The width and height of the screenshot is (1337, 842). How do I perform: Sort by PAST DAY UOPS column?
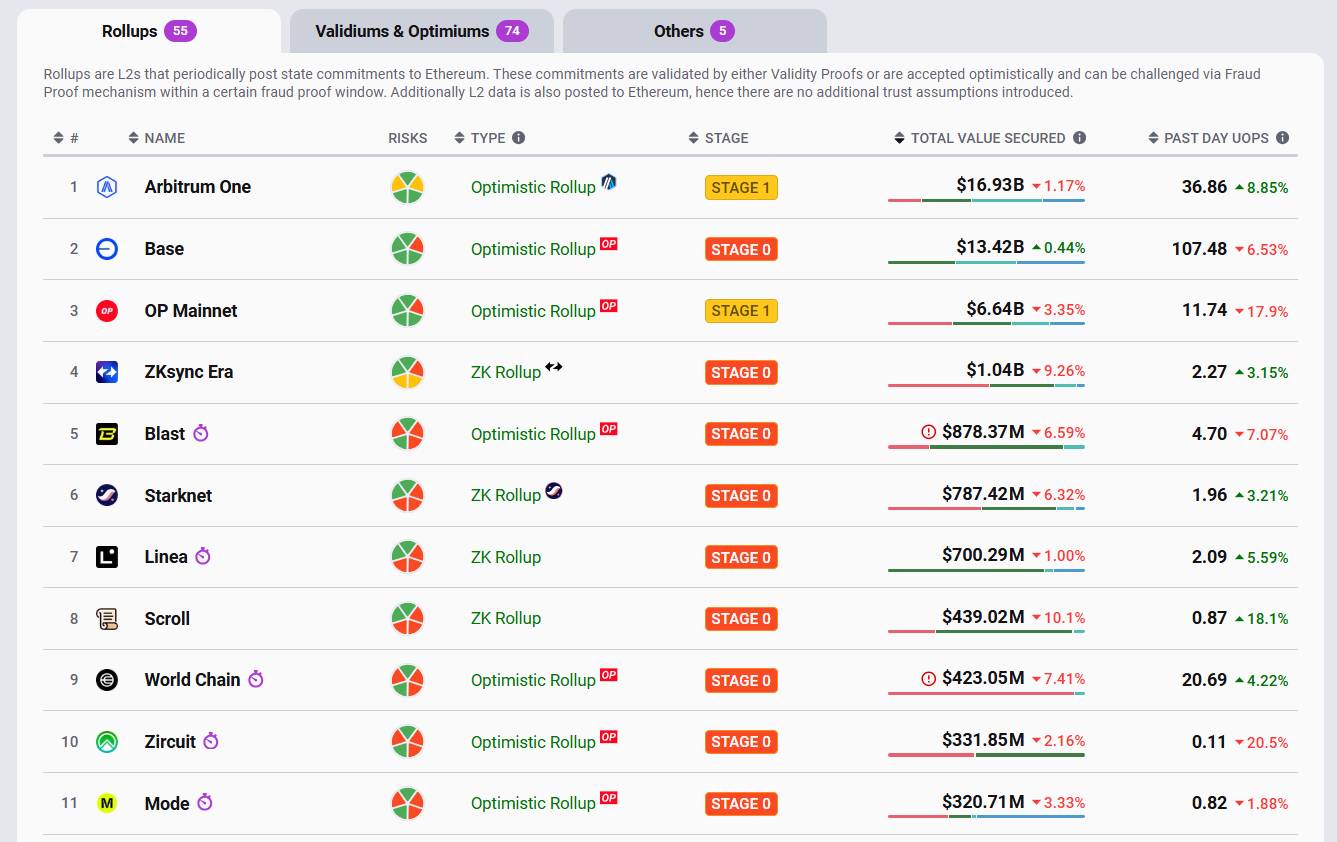[1209, 138]
